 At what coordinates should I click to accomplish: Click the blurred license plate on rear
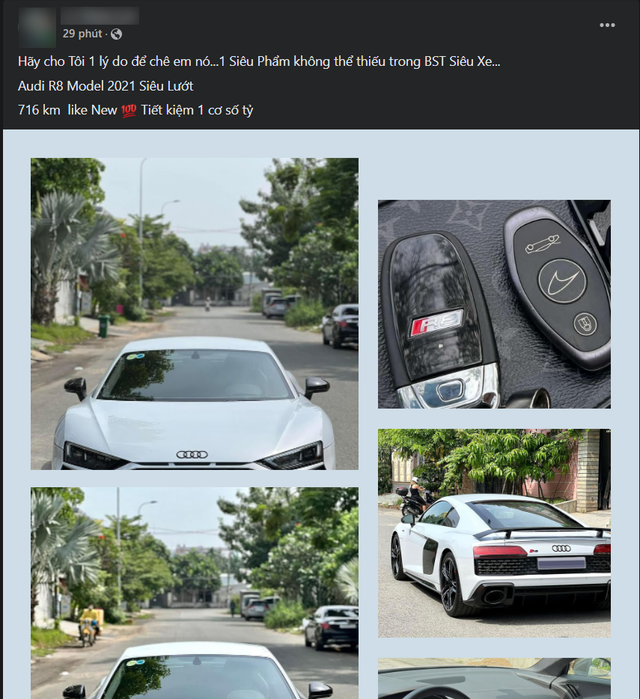click(x=561, y=563)
